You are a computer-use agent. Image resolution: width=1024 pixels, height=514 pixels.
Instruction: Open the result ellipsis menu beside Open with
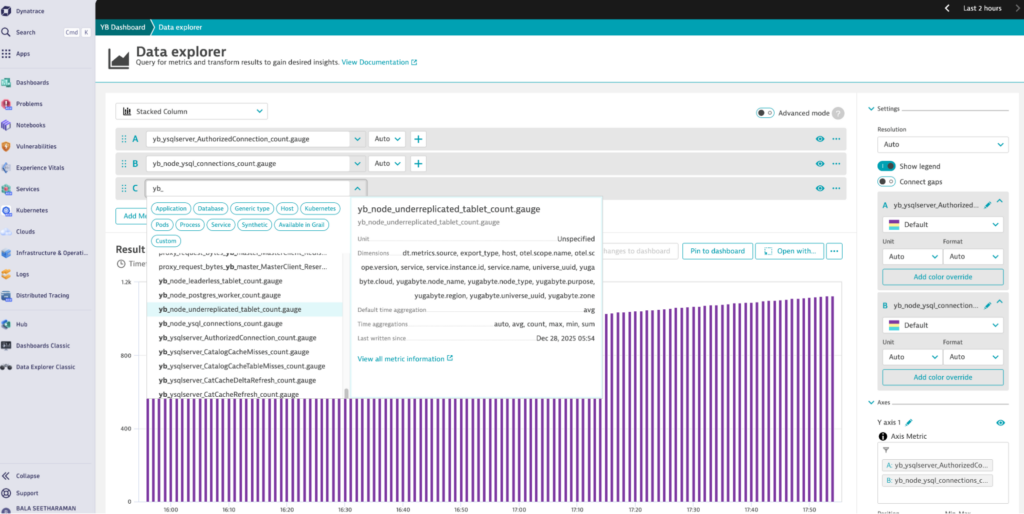834,251
